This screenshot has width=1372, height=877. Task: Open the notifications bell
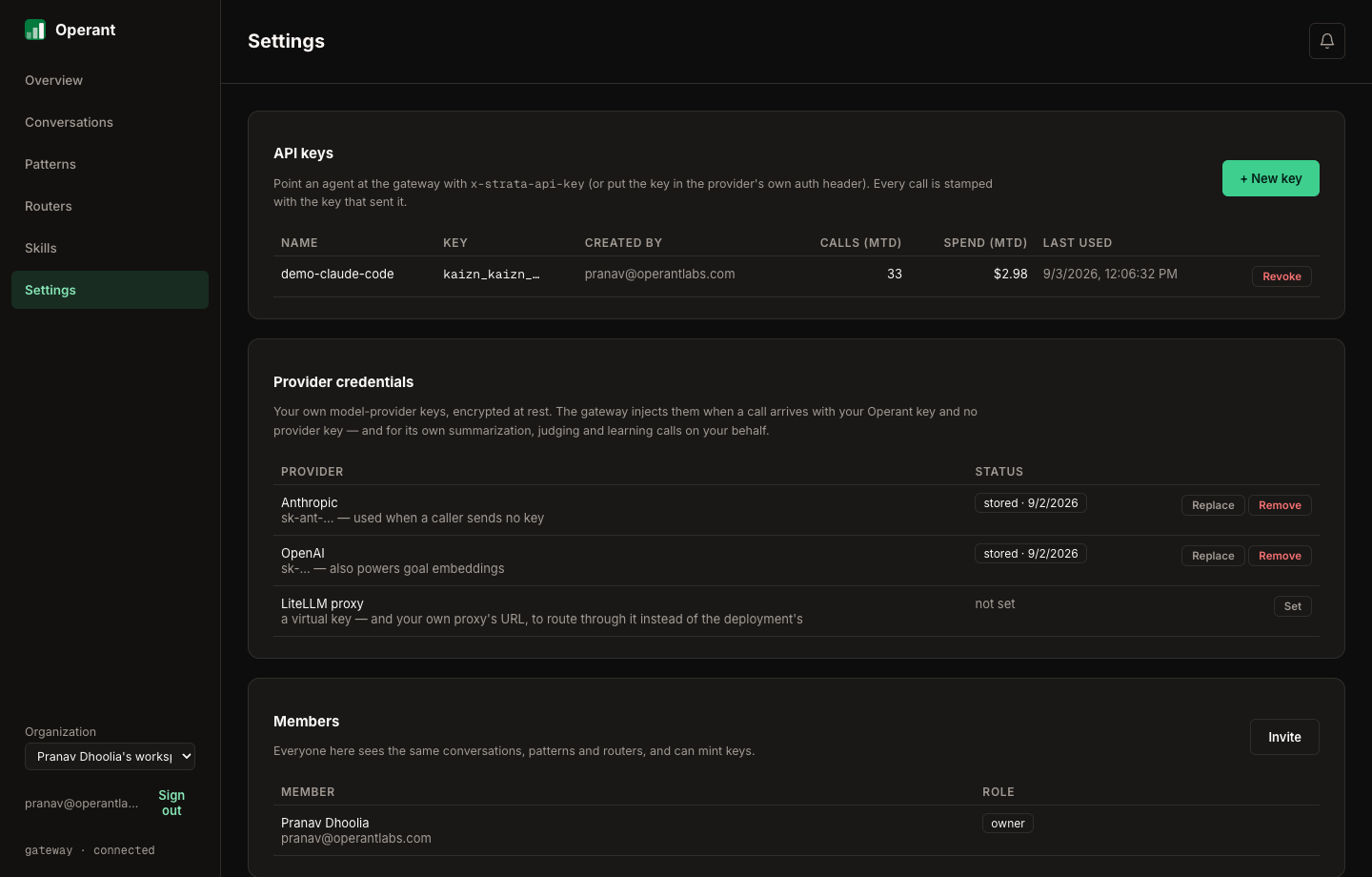tap(1327, 41)
